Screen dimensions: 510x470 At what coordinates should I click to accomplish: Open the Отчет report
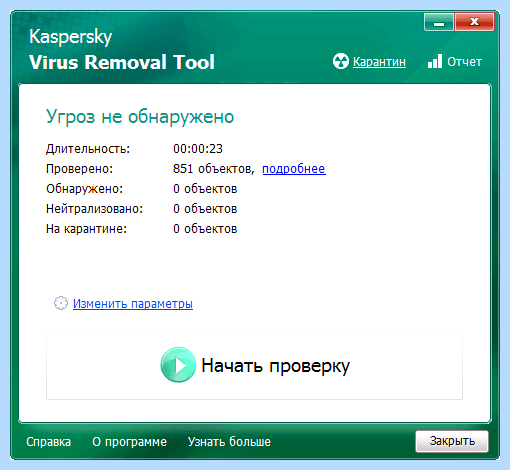[x=464, y=62]
